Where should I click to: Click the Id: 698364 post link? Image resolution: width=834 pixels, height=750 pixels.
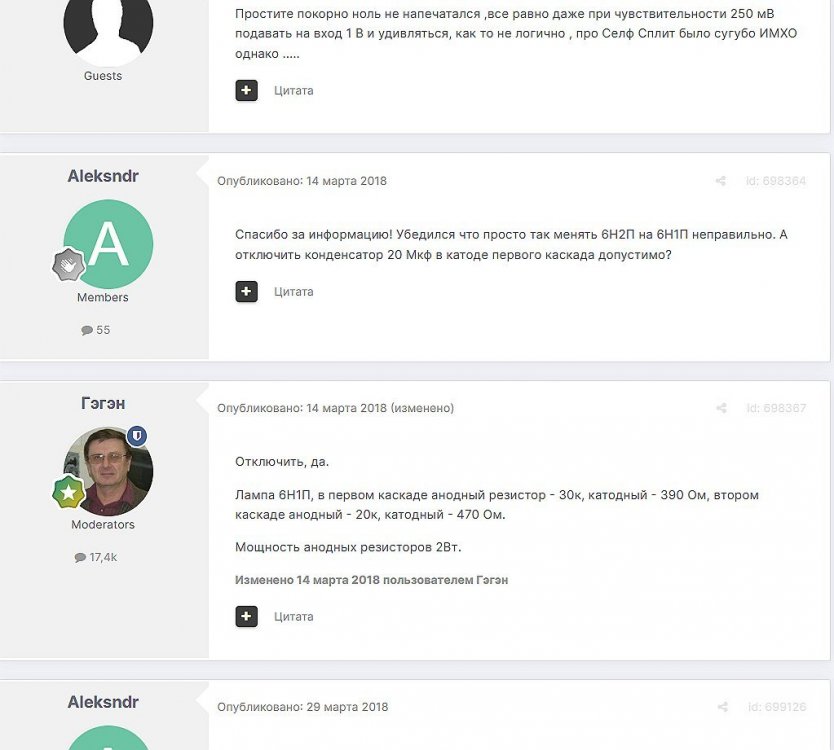(775, 181)
